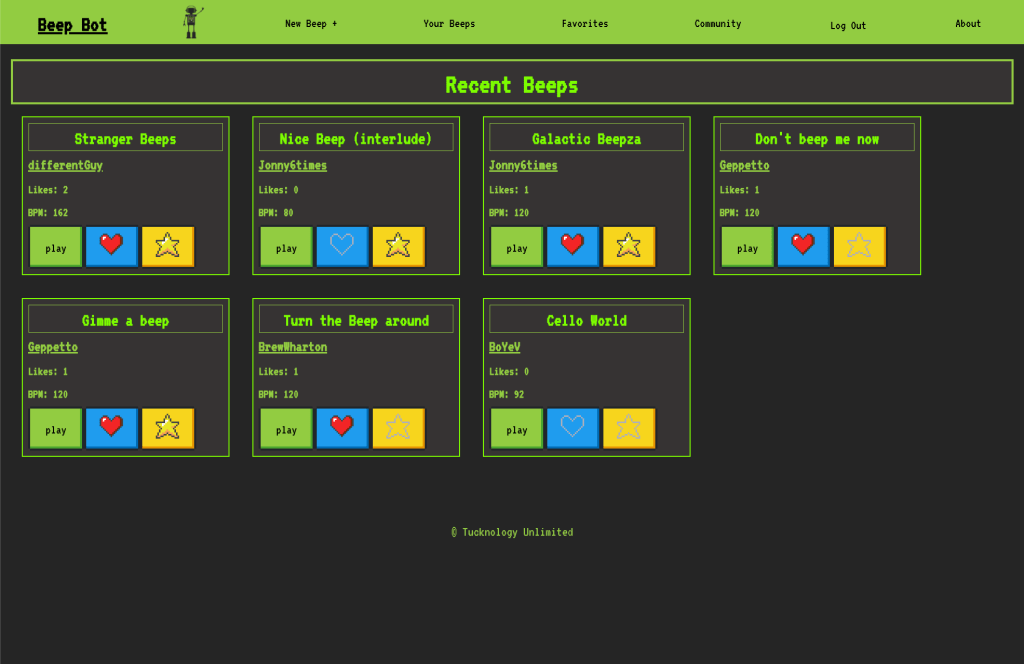This screenshot has height=664, width=1024.
Task: Click heart icon on Galactic Beepza
Action: tap(572, 246)
